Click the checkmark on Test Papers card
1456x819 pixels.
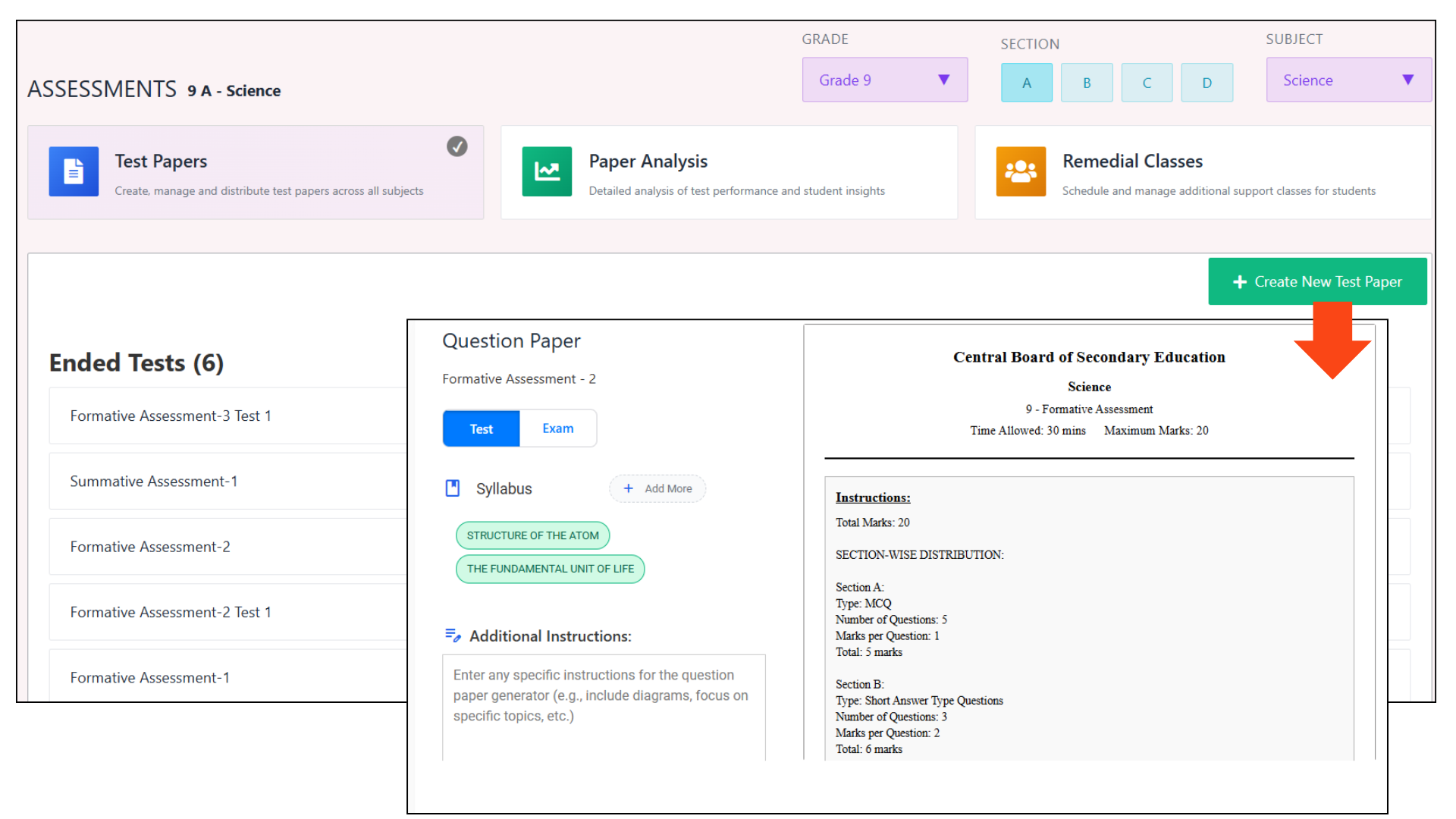click(457, 146)
